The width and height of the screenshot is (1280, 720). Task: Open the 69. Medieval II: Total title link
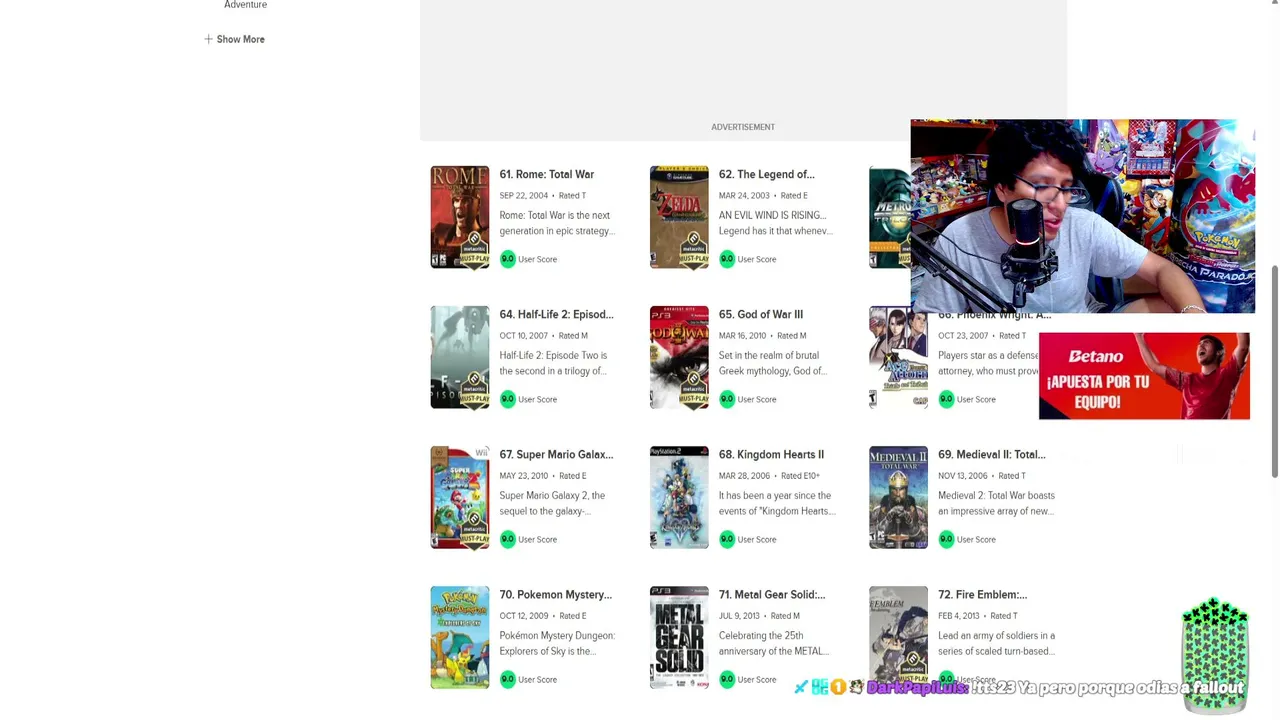pyautogui.click(x=991, y=454)
